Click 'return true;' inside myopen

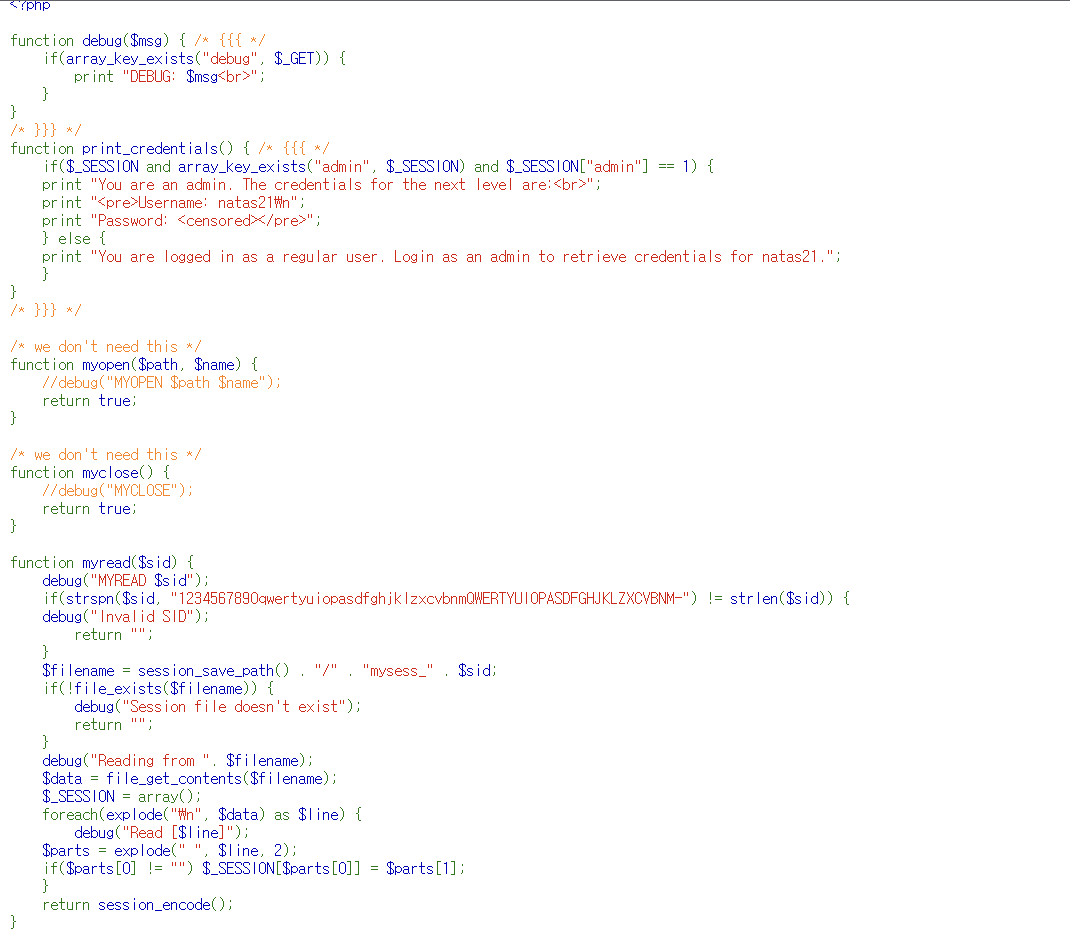click(x=89, y=401)
